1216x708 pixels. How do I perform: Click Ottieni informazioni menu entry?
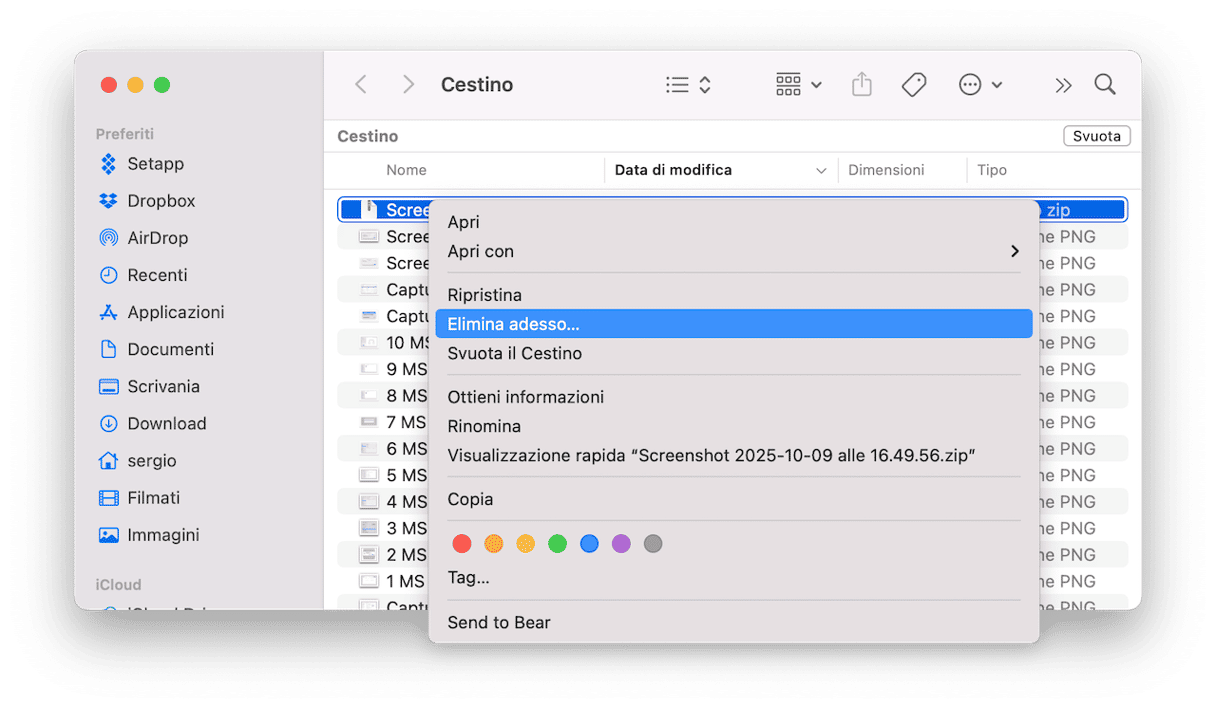coord(525,397)
